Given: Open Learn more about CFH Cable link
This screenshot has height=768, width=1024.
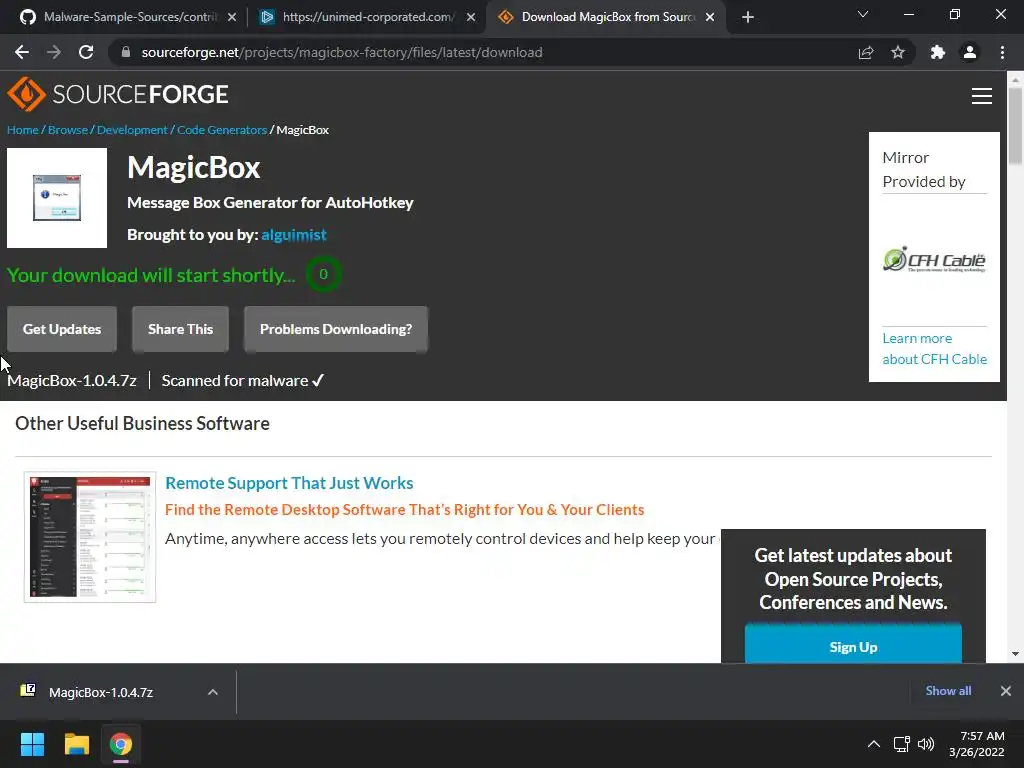Looking at the screenshot, I should 935,349.
